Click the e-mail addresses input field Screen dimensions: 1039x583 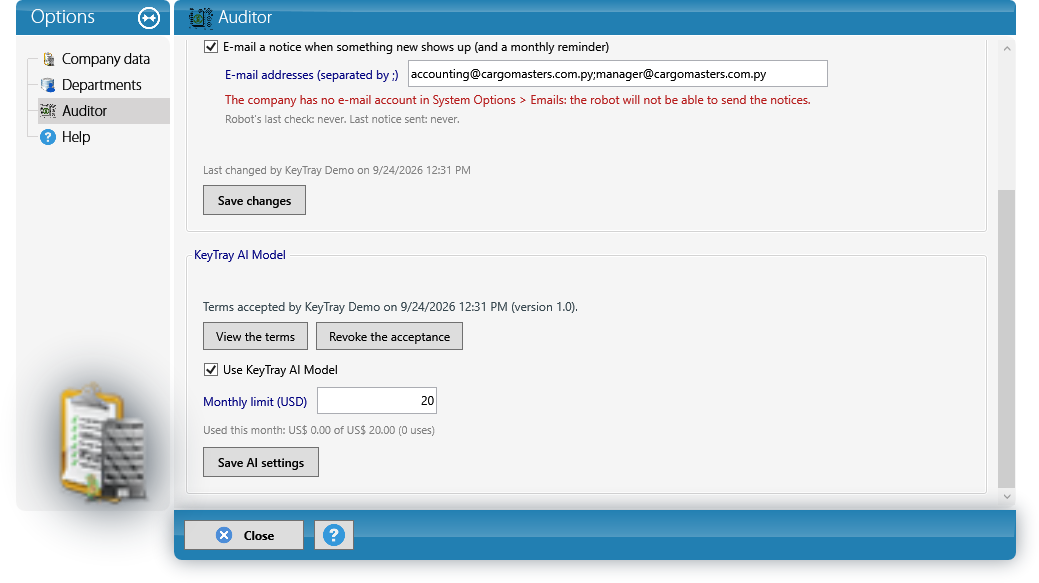(x=618, y=74)
